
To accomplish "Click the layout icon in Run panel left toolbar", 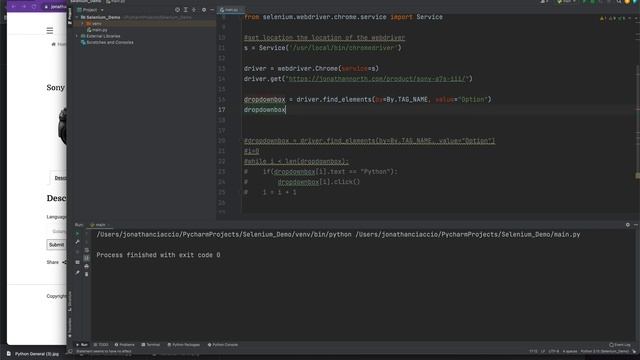I will pyautogui.click(x=77, y=262).
